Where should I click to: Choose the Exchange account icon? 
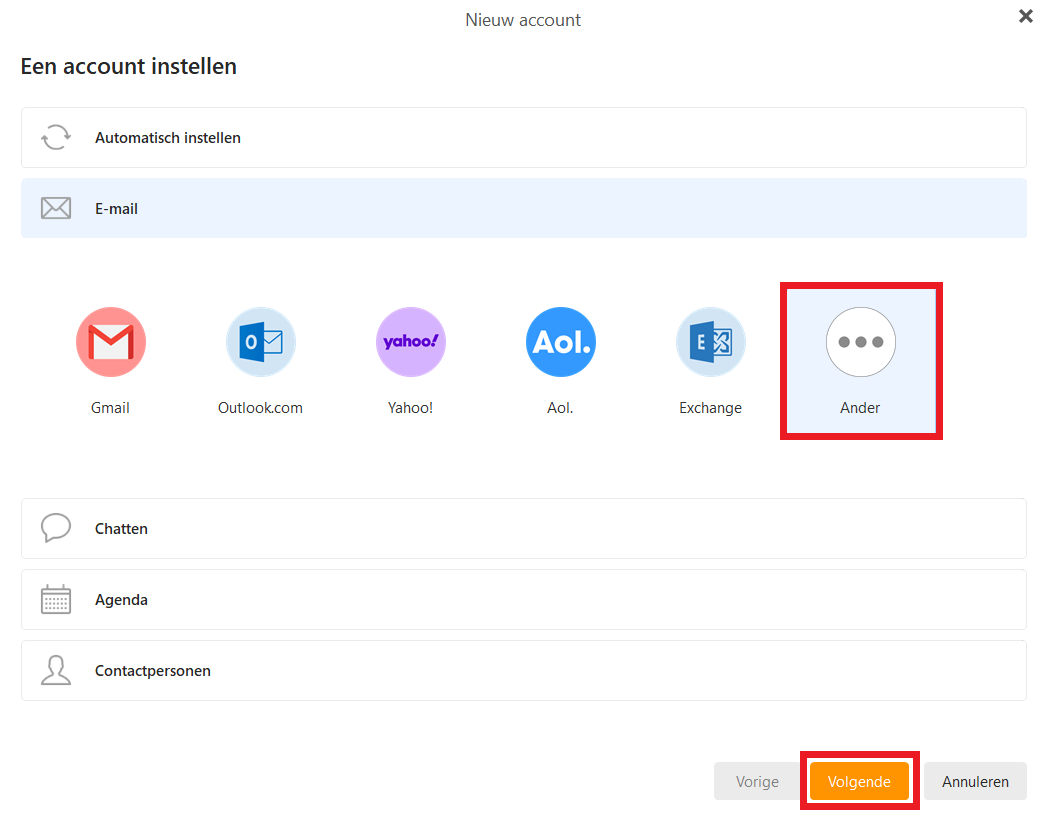click(710, 342)
